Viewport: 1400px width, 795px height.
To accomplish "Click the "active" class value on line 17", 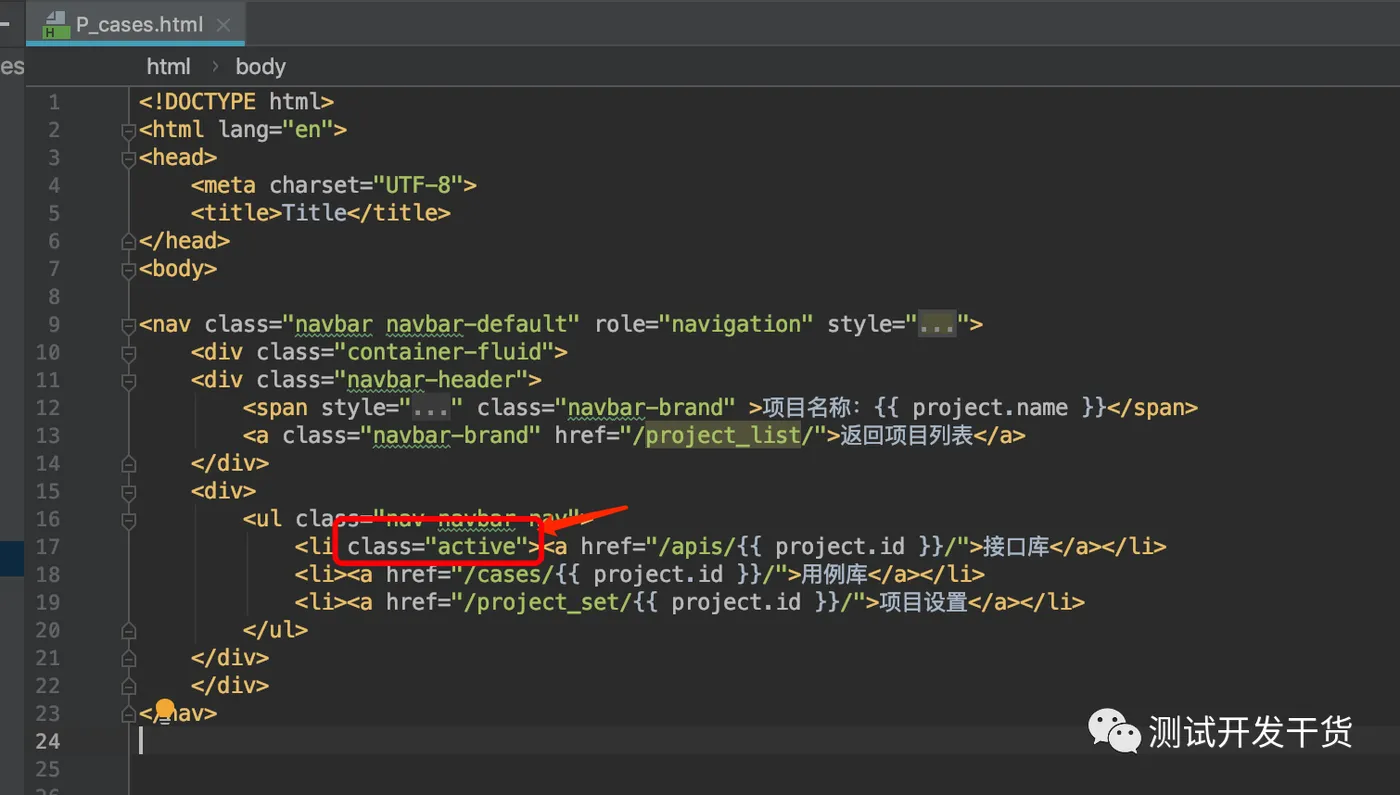I will click(476, 547).
